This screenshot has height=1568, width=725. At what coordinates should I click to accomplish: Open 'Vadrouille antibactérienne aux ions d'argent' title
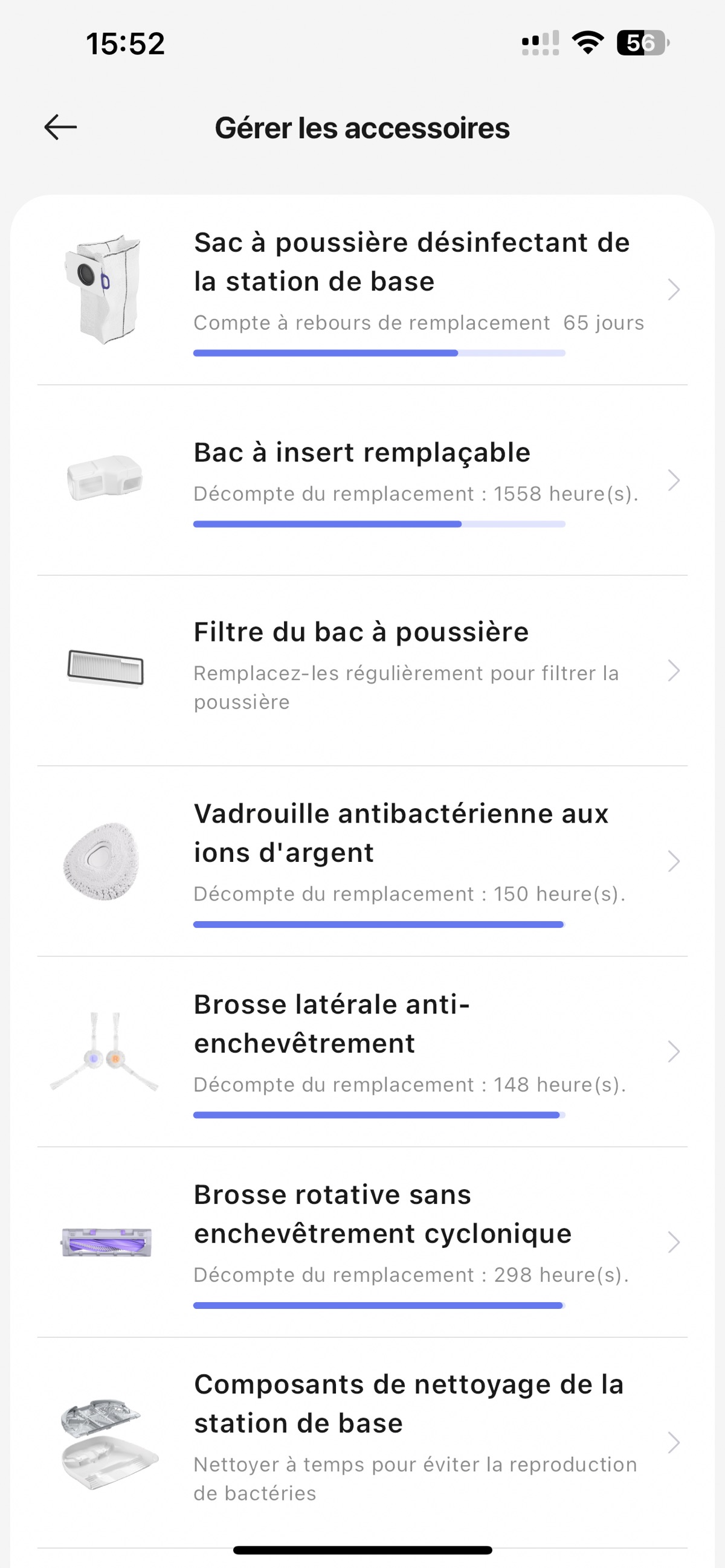[401, 833]
